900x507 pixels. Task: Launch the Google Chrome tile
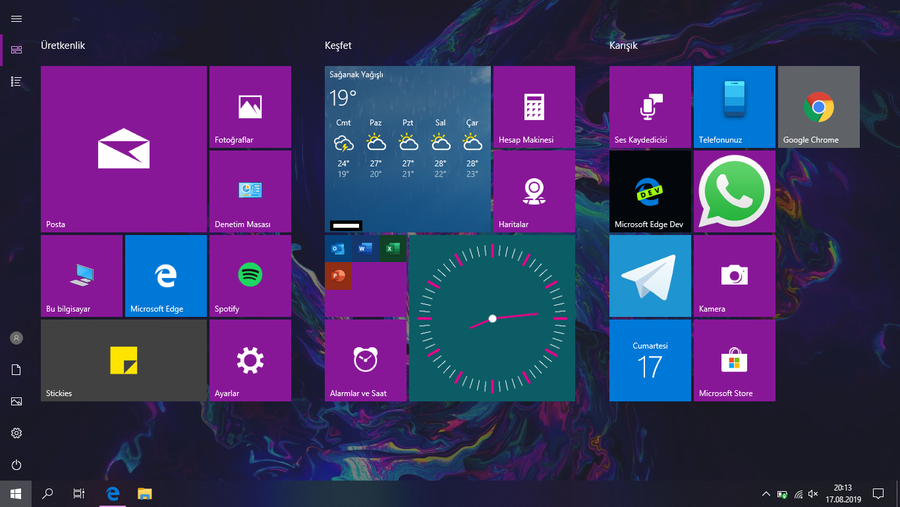818,107
